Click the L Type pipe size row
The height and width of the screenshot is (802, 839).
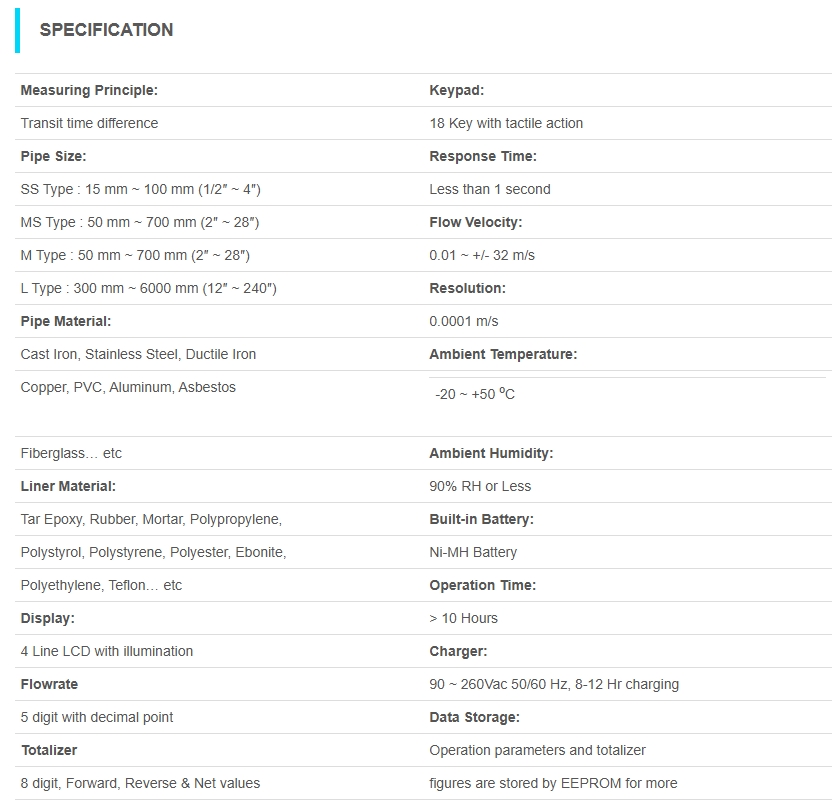coord(148,288)
